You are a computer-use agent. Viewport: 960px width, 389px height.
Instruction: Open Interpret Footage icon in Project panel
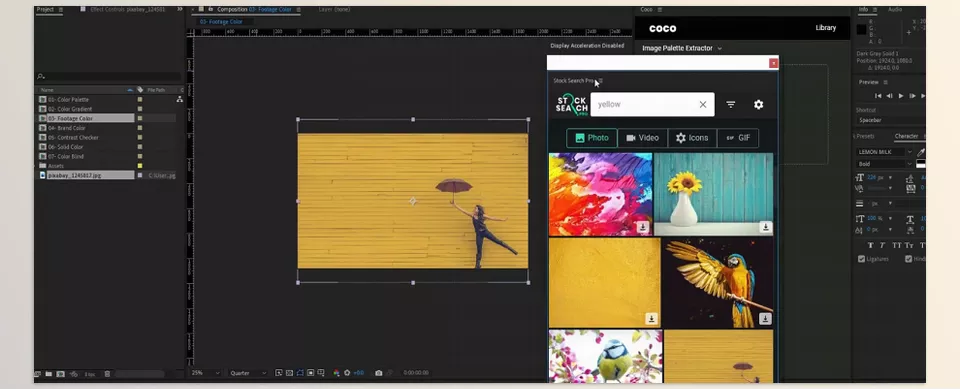click(37, 374)
